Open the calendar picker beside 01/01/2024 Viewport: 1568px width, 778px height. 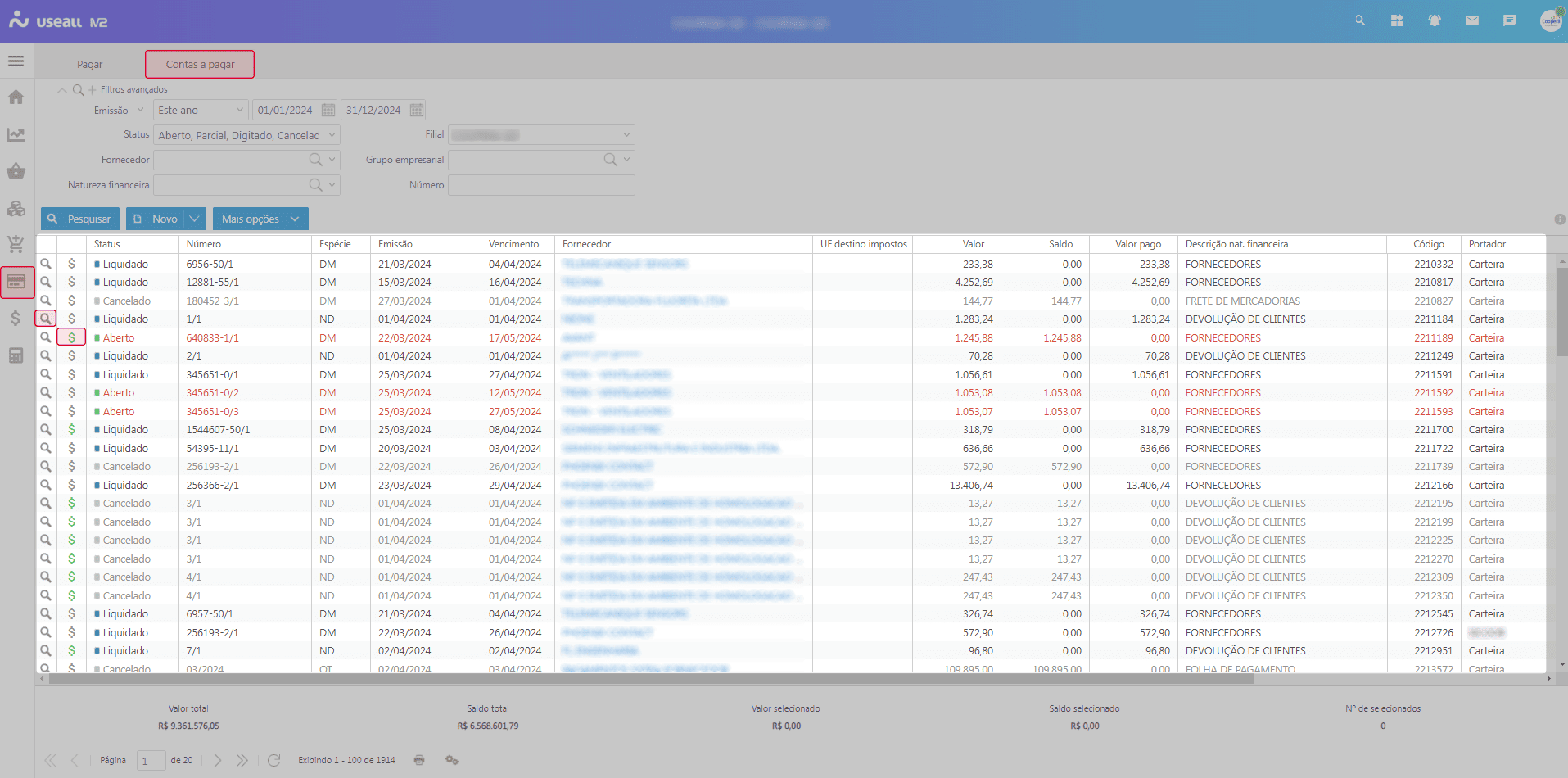[x=328, y=109]
